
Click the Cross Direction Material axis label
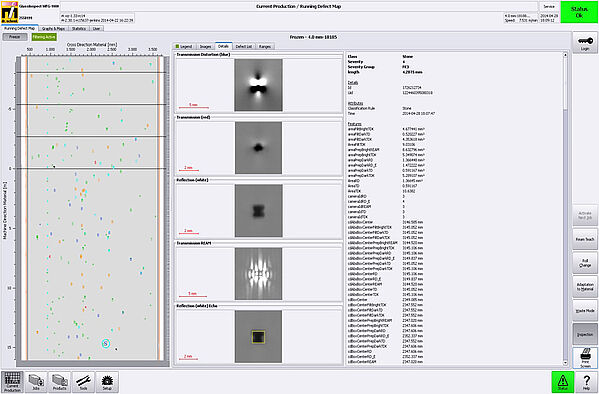(92, 45)
